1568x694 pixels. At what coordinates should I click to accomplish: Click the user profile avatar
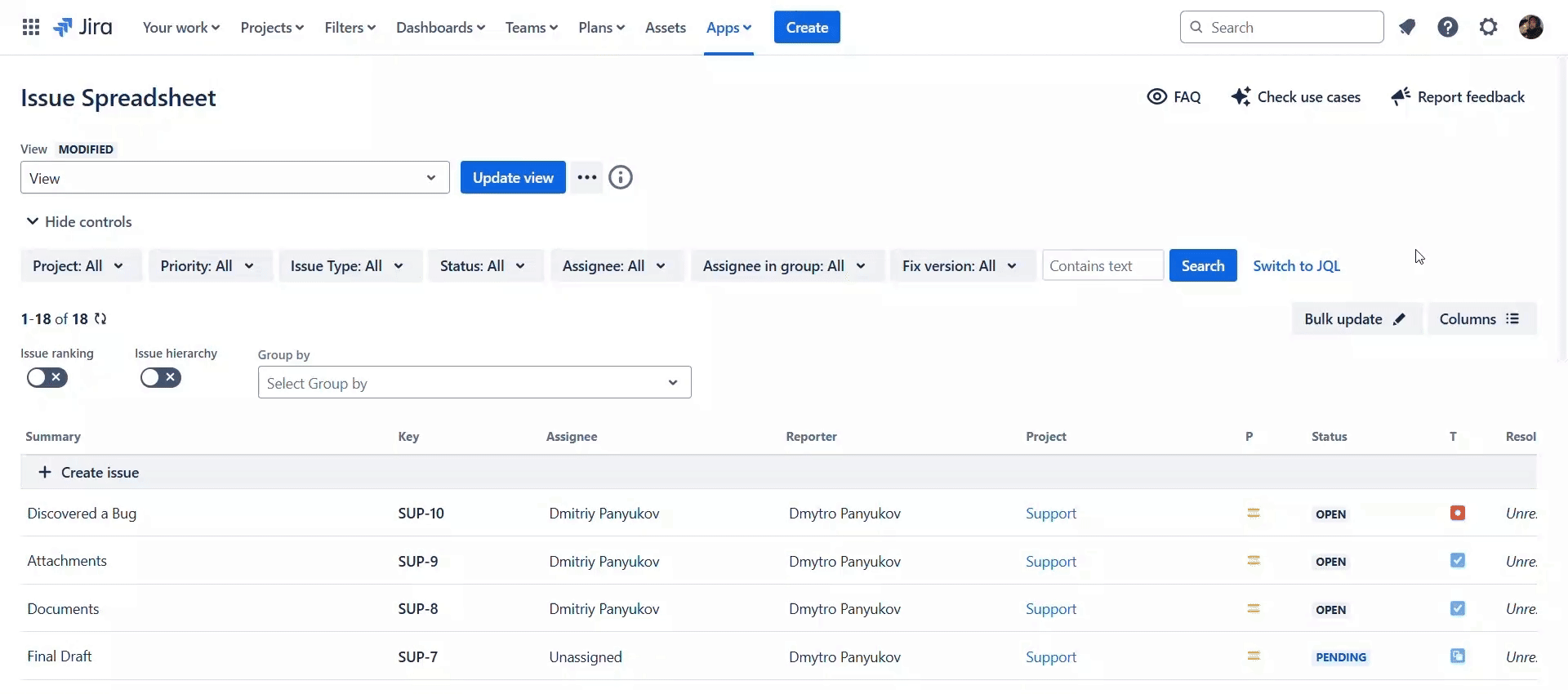[1530, 28]
